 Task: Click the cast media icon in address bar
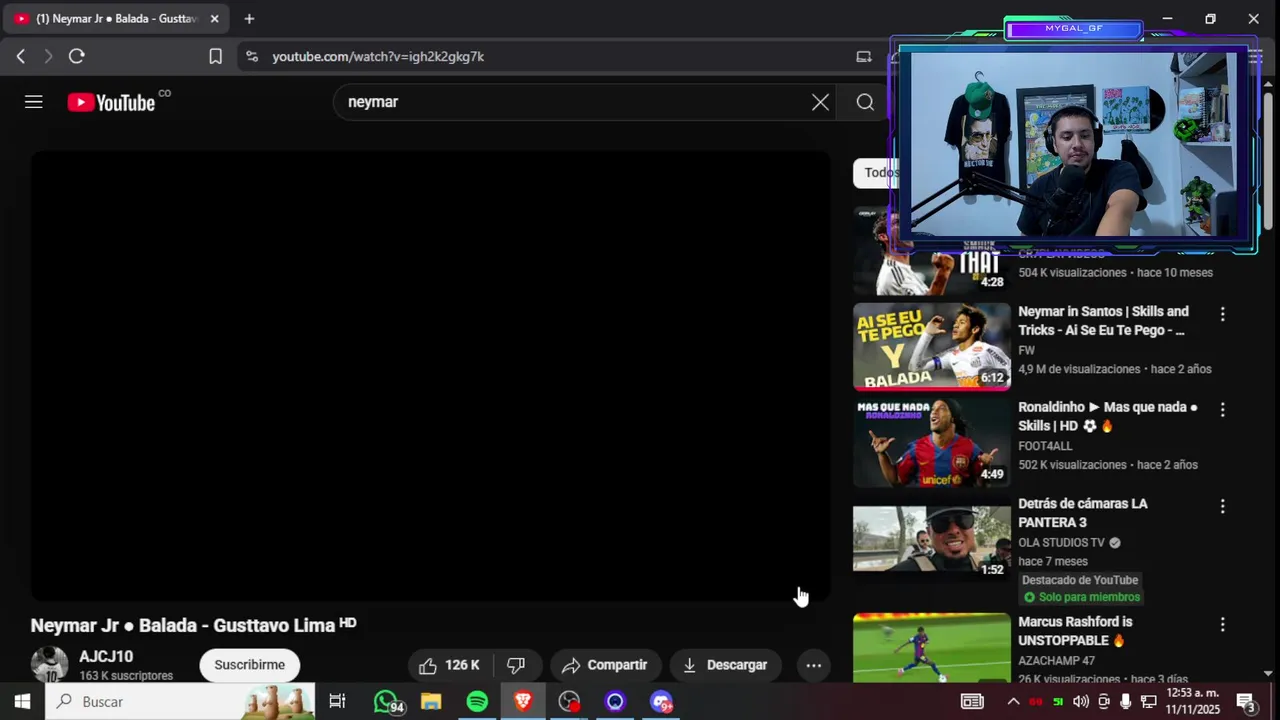pyautogui.click(x=864, y=57)
